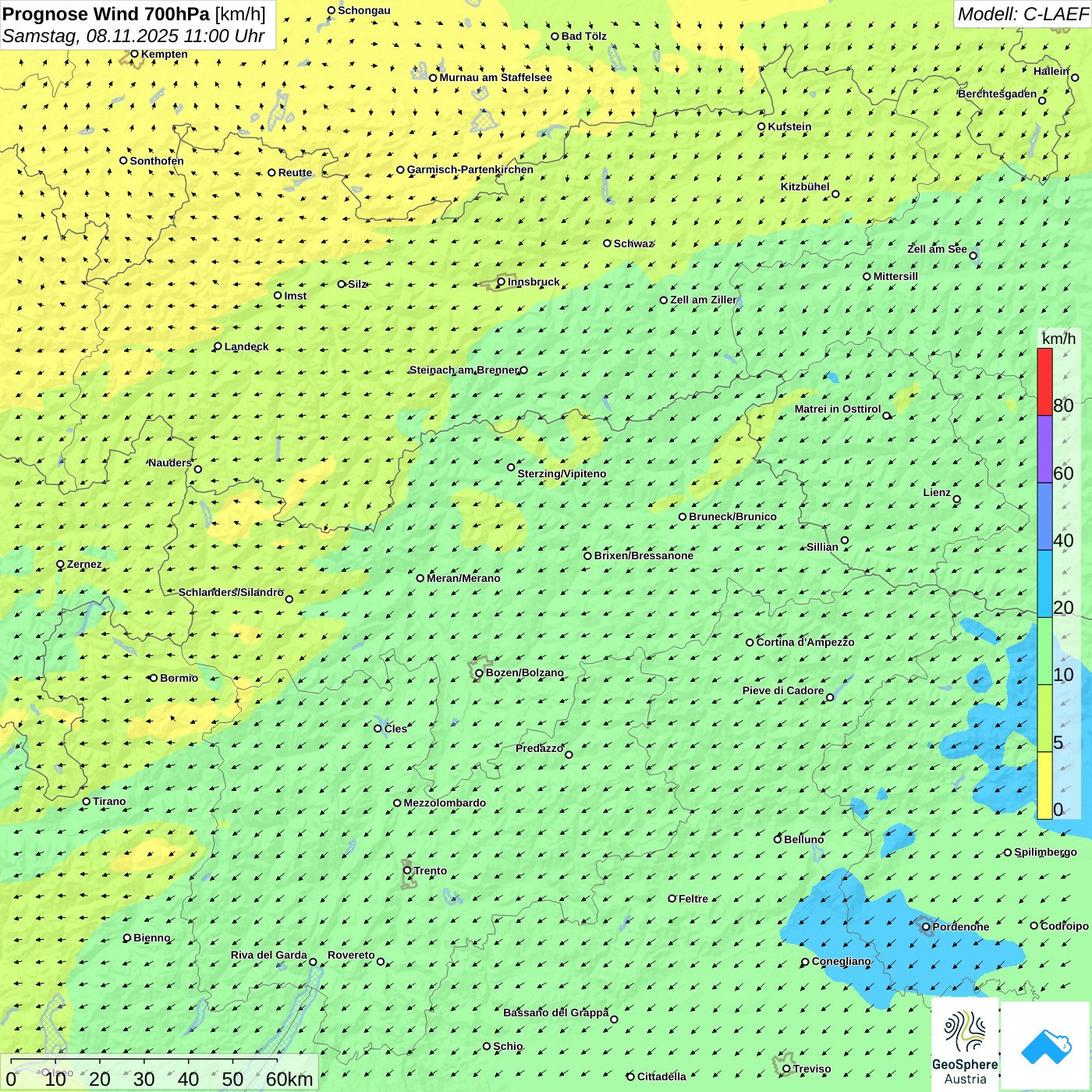Screen dimensions: 1092x1092
Task: Click the date 'Samstag, 08.11.2025 11:00 Uhr'
Action: (133, 36)
